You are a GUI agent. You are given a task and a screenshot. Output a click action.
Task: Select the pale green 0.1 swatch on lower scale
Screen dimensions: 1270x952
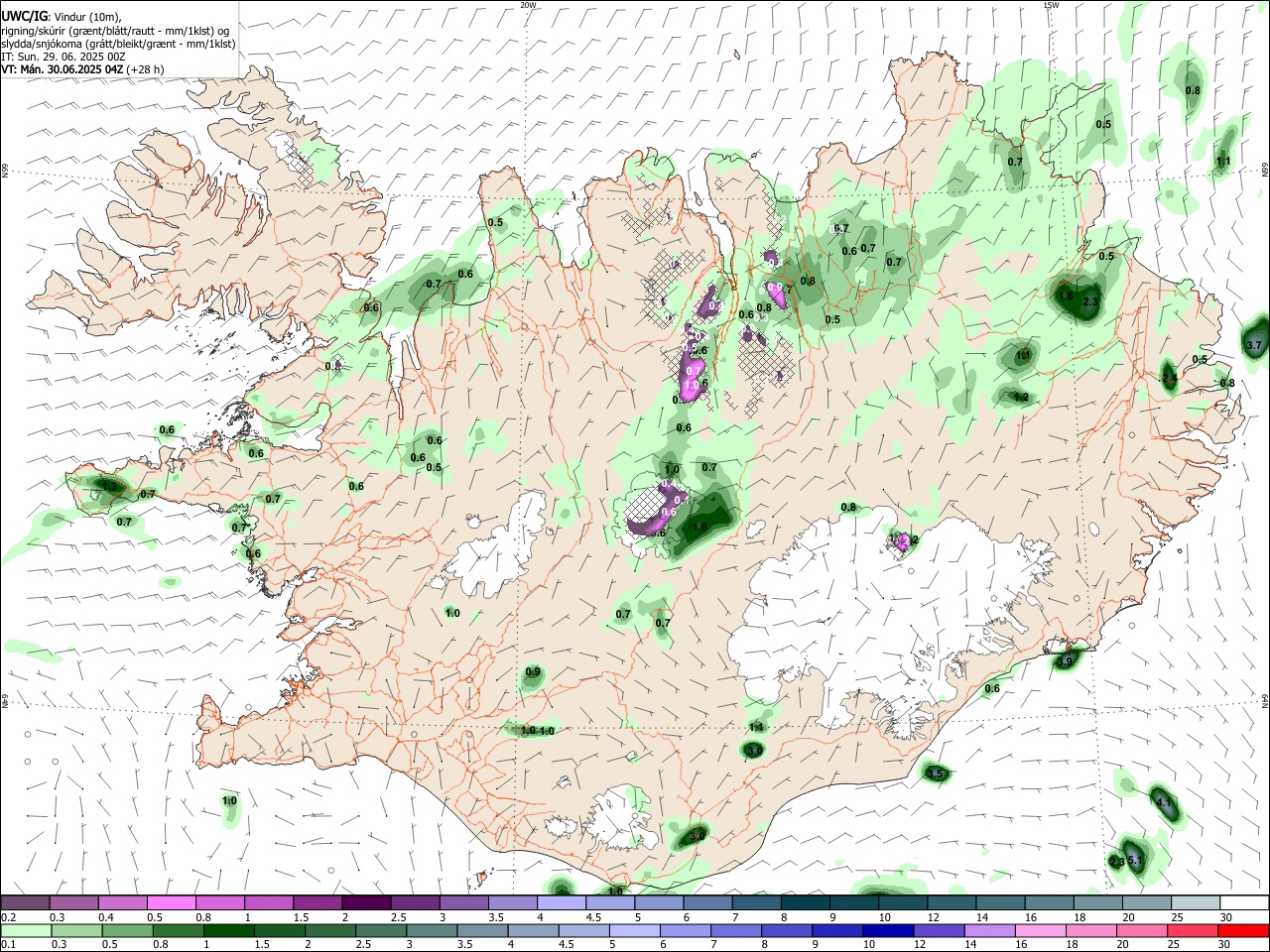coord(25,930)
